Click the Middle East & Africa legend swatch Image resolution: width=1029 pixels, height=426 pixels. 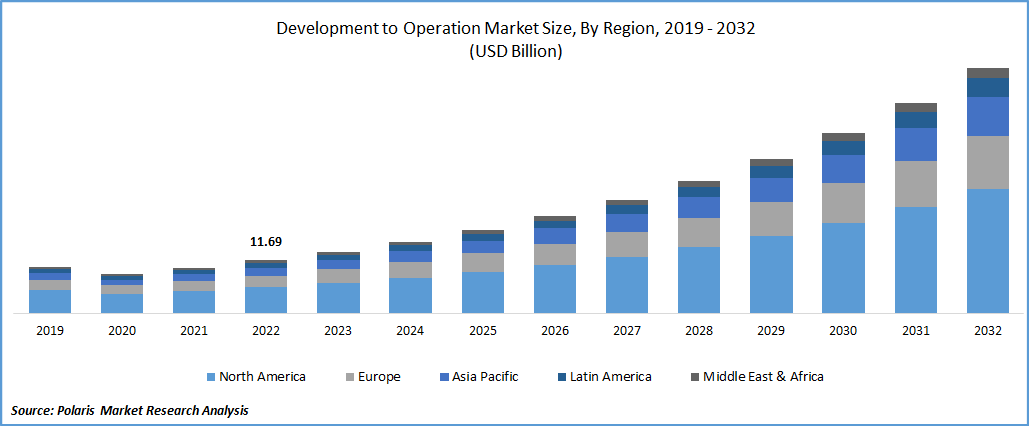point(695,377)
